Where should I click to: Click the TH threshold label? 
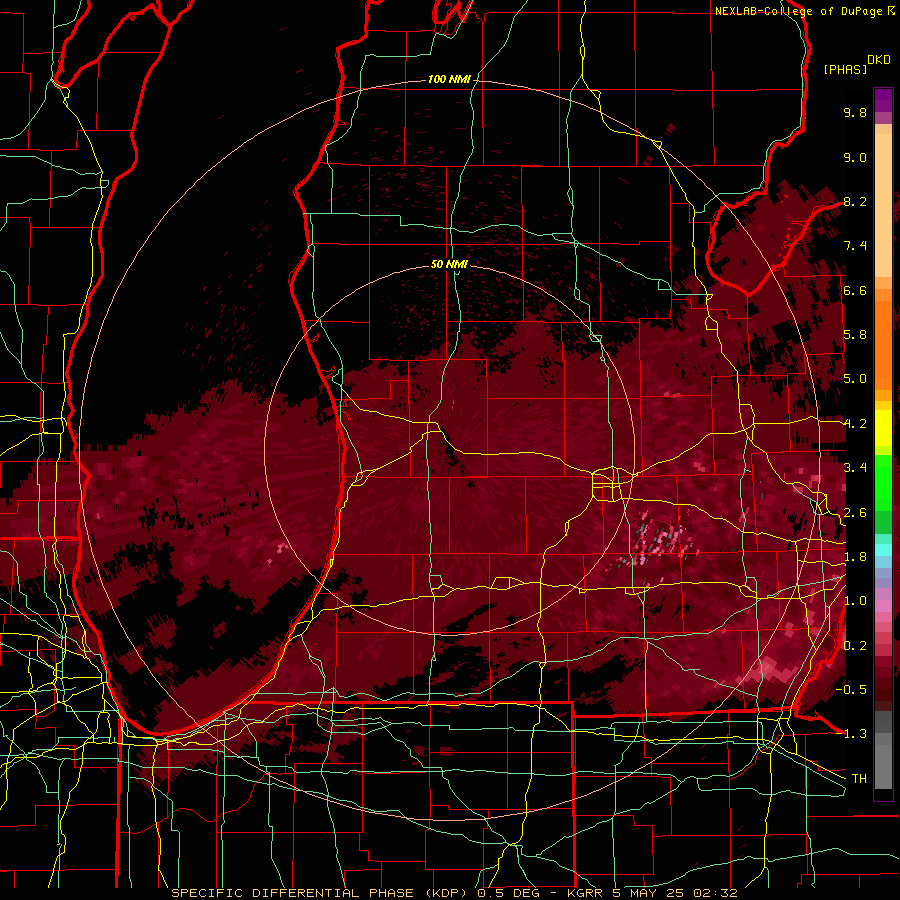coord(859,778)
